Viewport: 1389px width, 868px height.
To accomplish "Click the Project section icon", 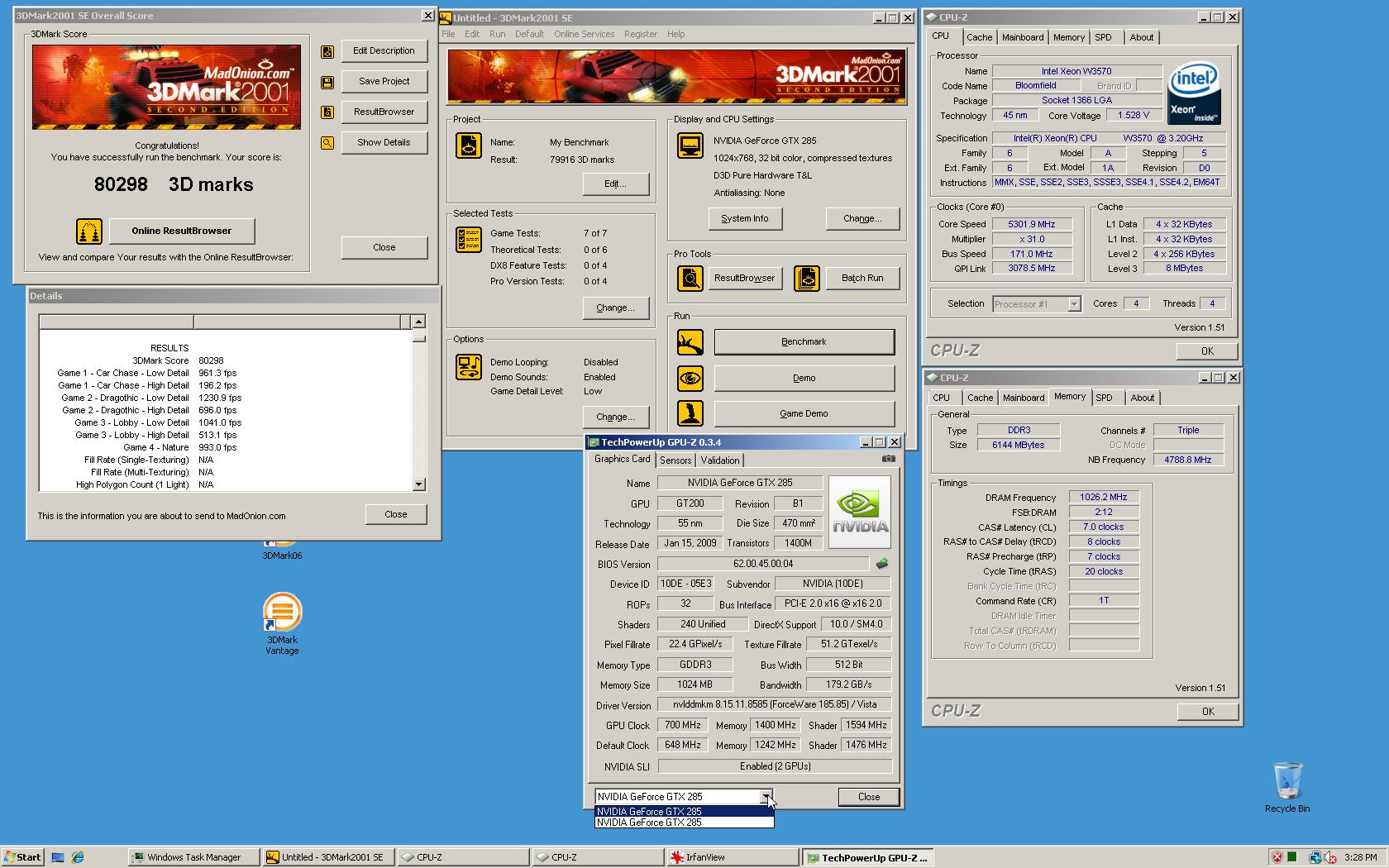I will 469,145.
